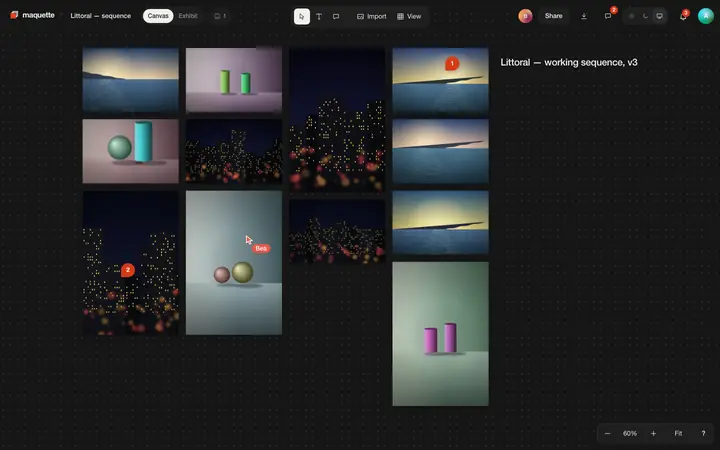
Task: Select the Comment tool in toolbar
Action: [336, 17]
